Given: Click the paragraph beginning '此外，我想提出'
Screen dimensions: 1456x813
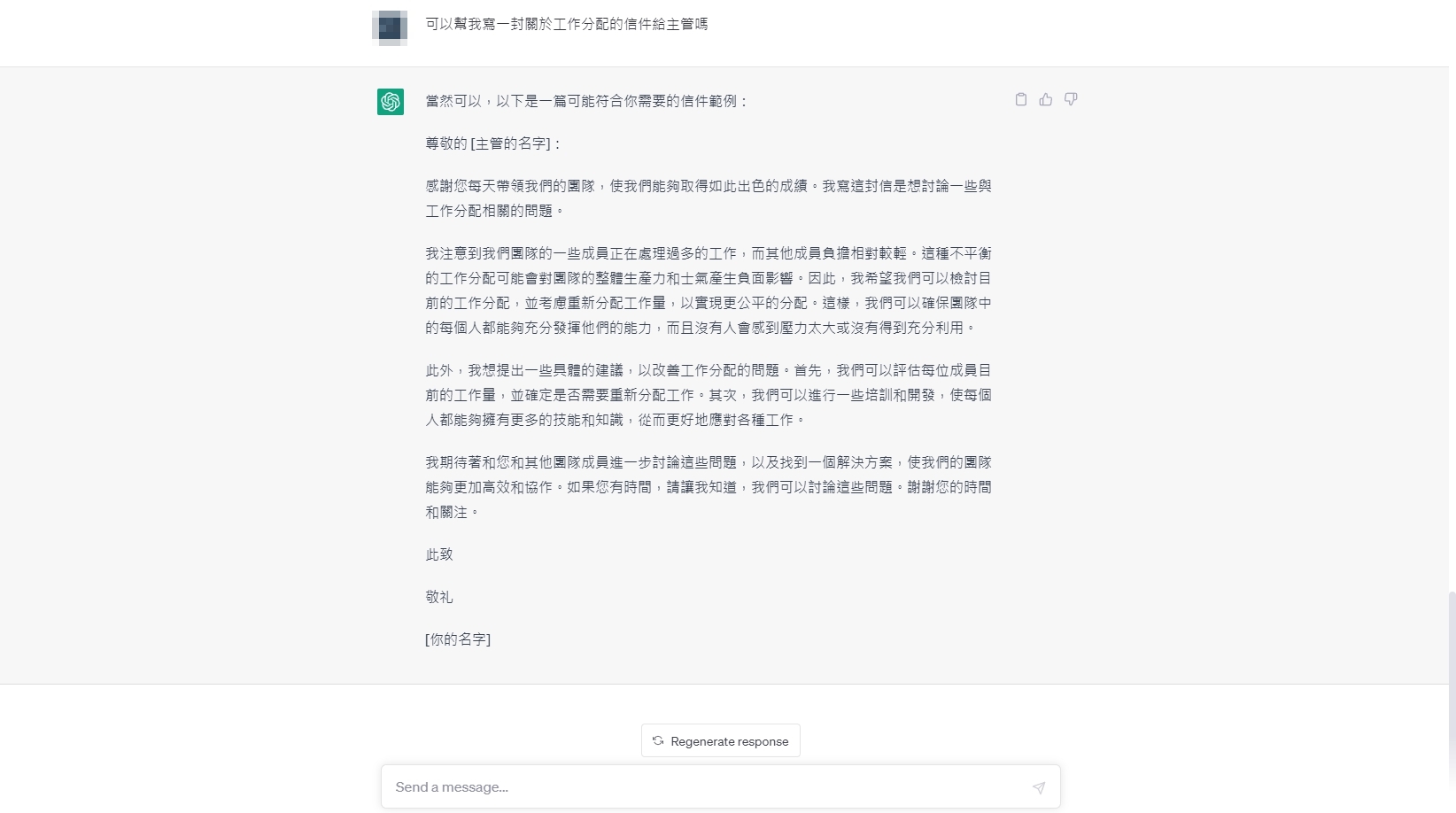Looking at the screenshot, I should coord(709,395).
